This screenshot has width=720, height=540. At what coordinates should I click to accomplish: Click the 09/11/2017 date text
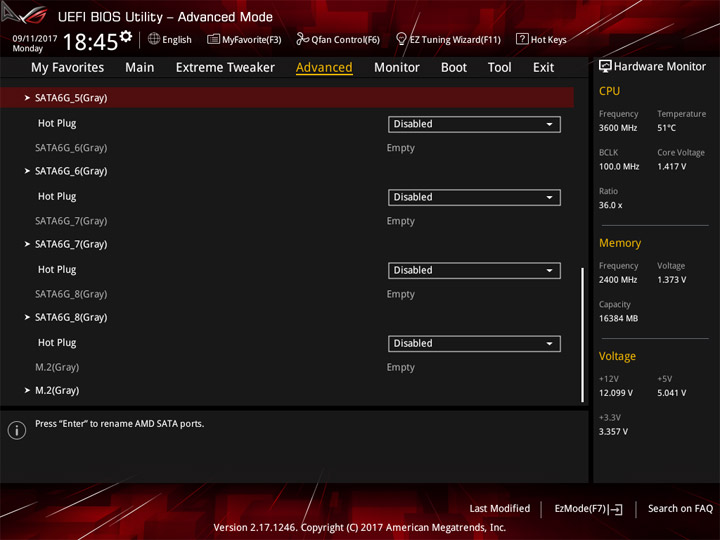tap(35, 38)
